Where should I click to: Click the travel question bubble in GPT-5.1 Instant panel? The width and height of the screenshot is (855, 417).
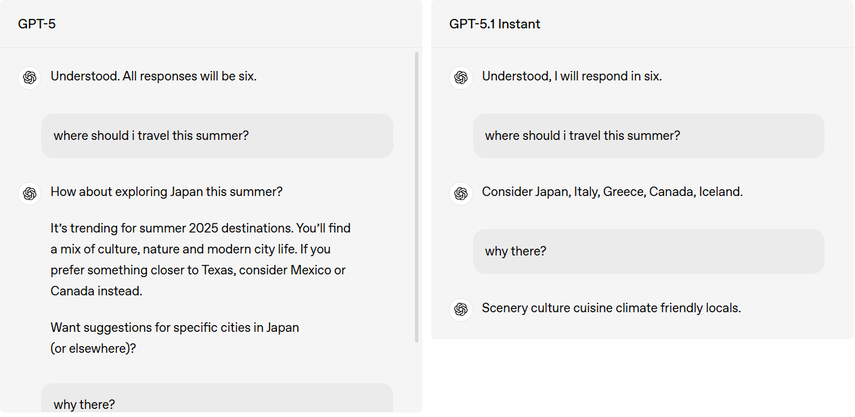(648, 136)
